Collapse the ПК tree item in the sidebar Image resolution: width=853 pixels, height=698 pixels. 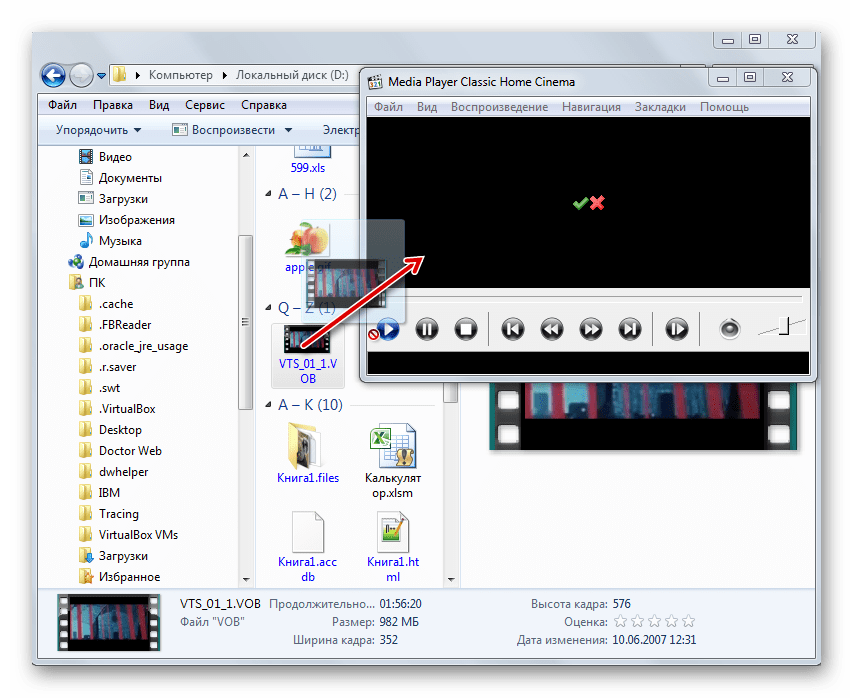point(66,282)
